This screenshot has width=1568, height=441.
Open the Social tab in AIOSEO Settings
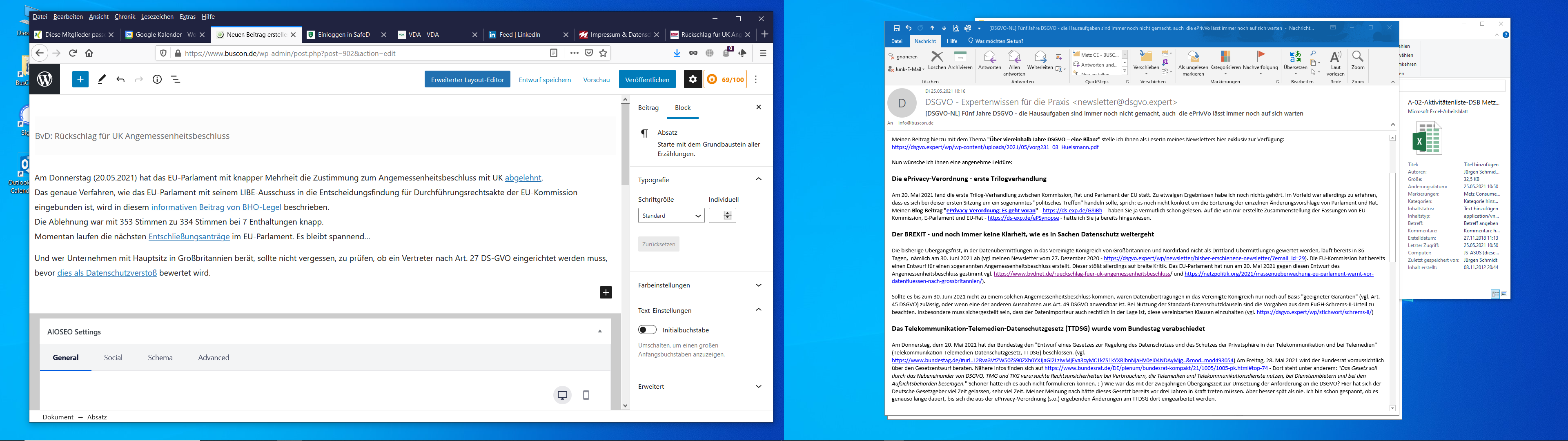pyautogui.click(x=113, y=358)
